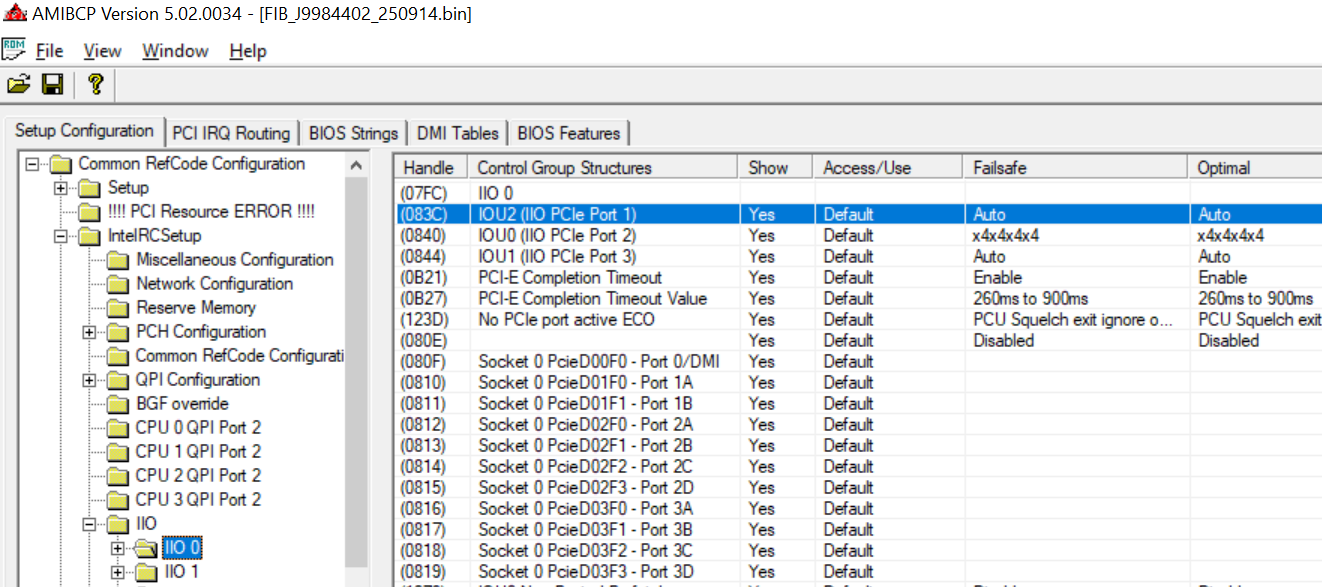Select the PCI-E Completion Timeout Value row
The width and height of the screenshot is (1322, 587).
(859, 298)
